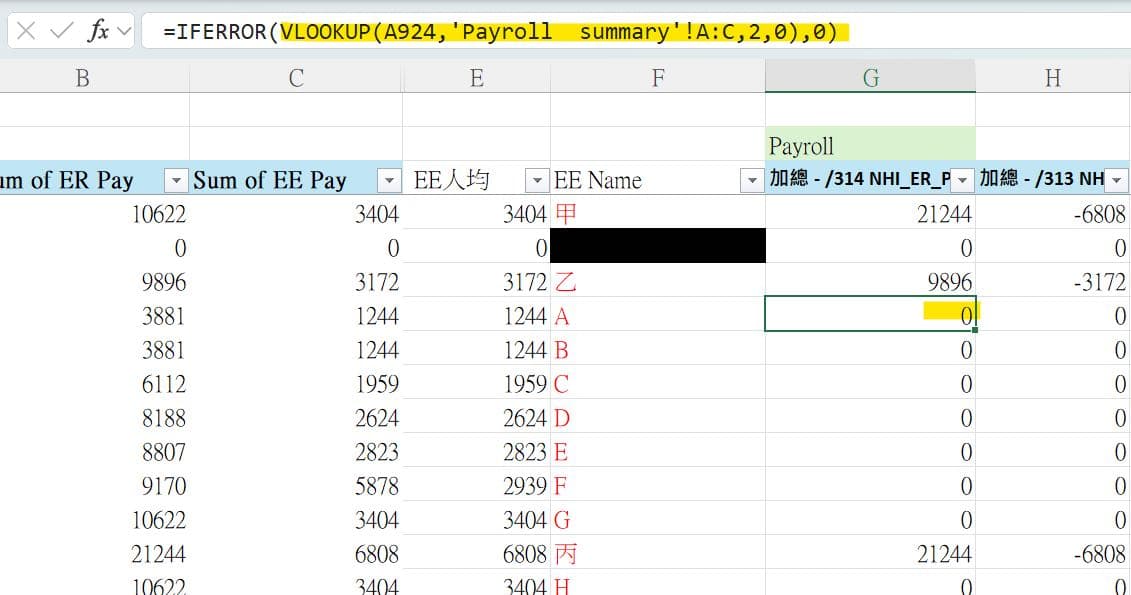Open the filter dropdown for EE Name
This screenshot has width=1131, height=595.
(752, 180)
